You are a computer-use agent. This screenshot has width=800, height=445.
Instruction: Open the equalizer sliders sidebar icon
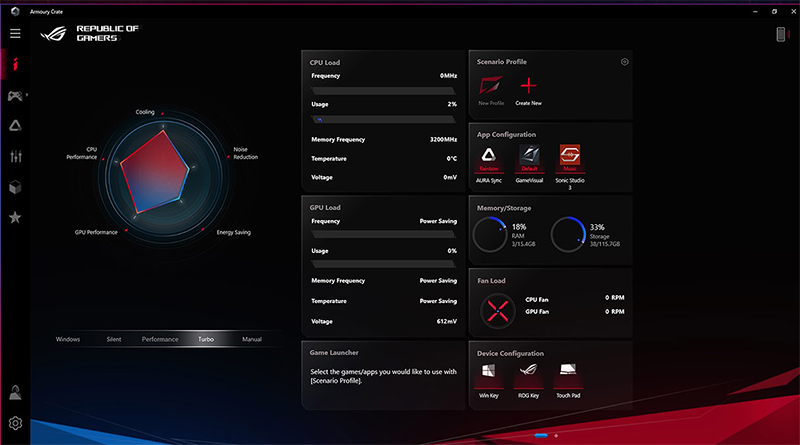click(x=16, y=157)
